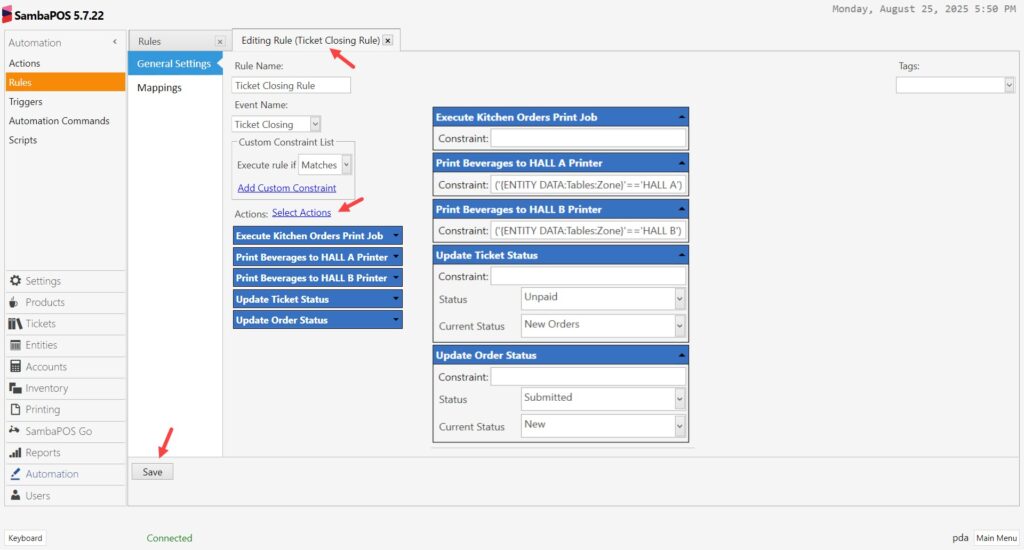The height and width of the screenshot is (550, 1024).
Task: Click the SambaPOS Go icon
Action: 14,430
